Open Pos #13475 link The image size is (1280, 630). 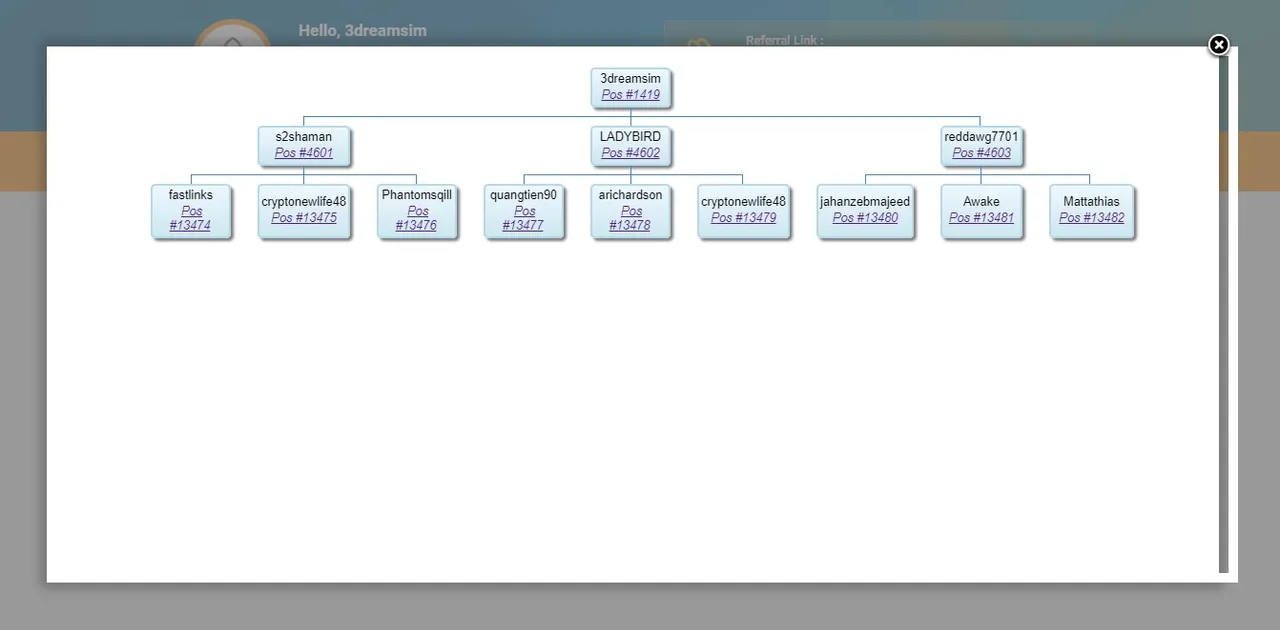[304, 217]
